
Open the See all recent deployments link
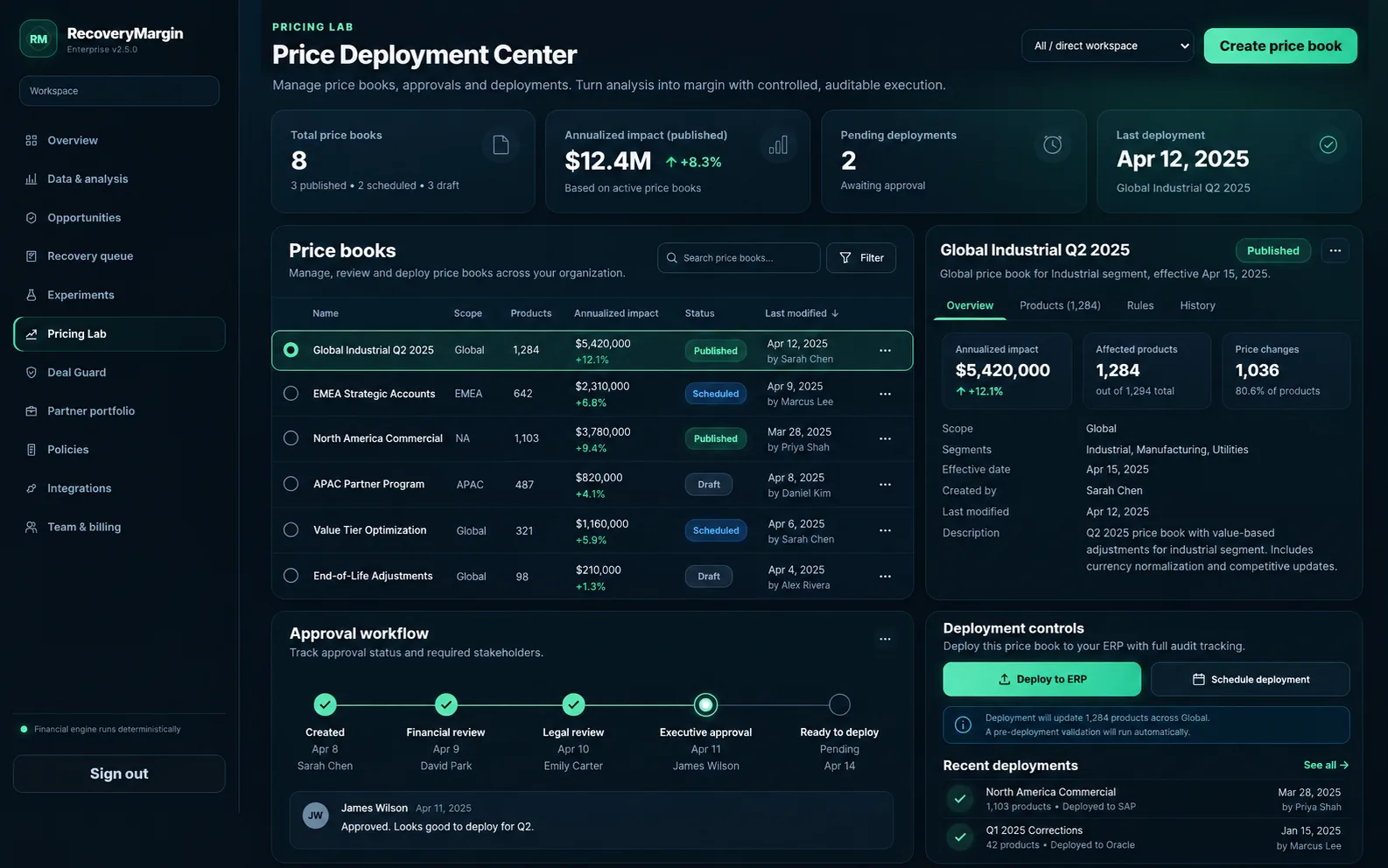(x=1326, y=765)
